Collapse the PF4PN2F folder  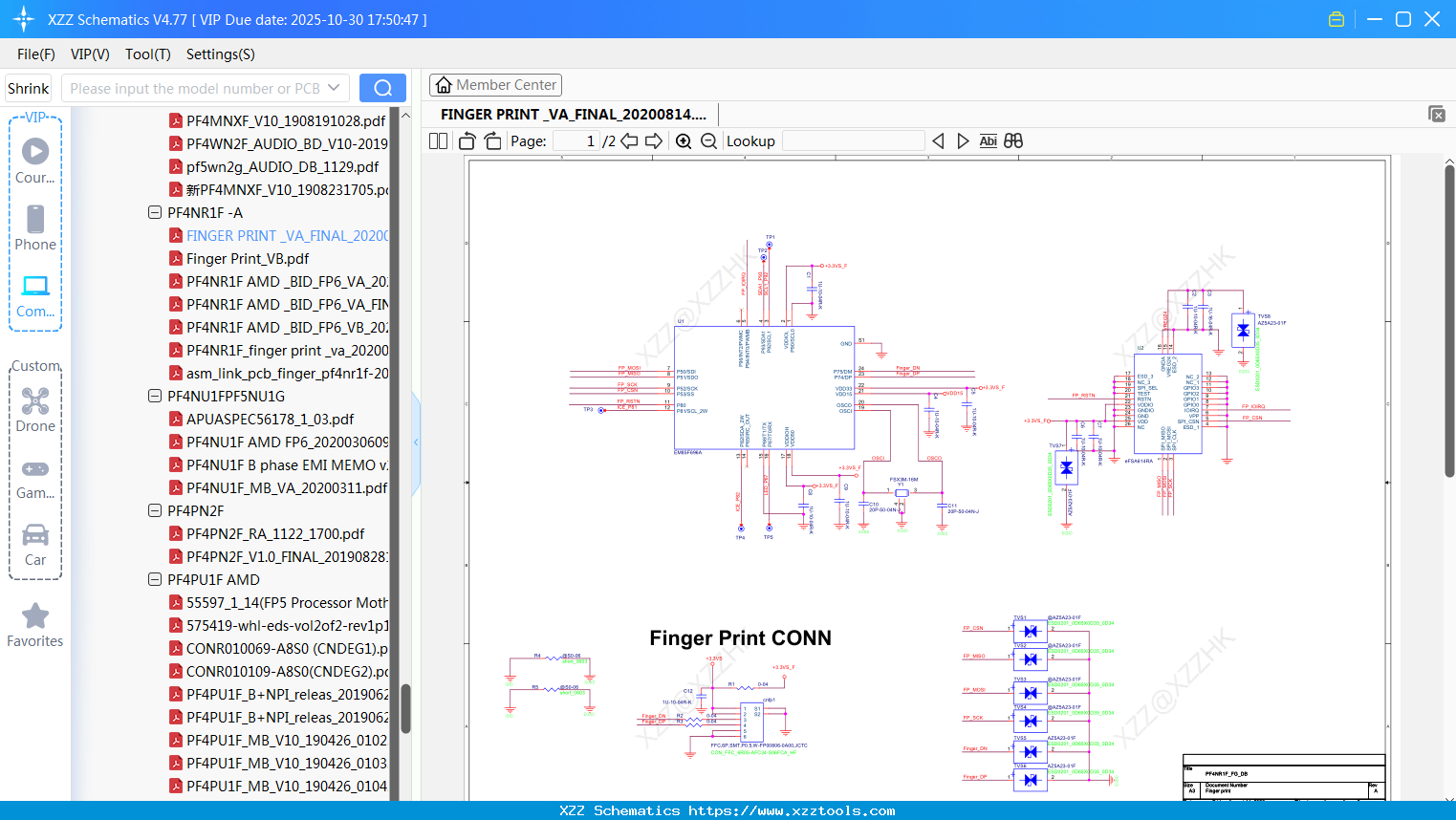155,510
